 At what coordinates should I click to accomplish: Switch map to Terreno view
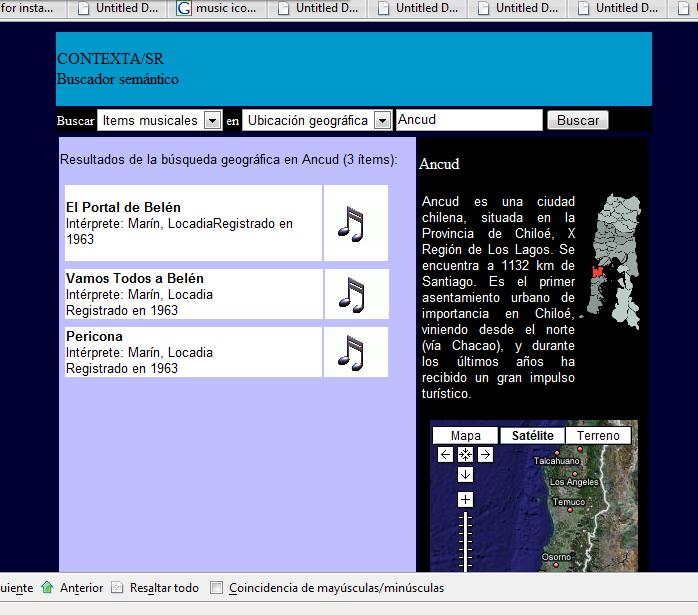point(598,435)
